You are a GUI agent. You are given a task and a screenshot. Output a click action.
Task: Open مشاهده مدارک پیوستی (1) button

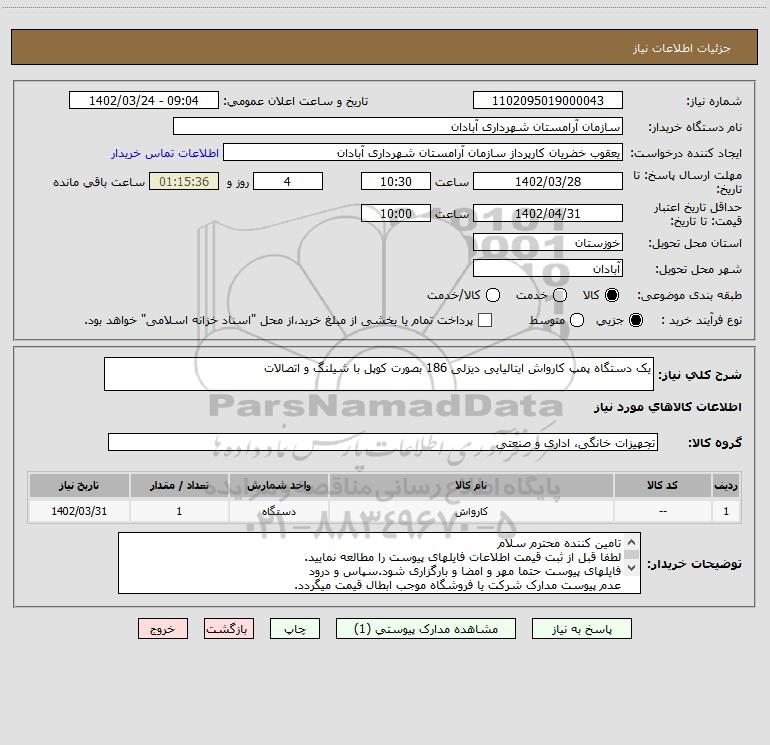[x=426, y=629]
